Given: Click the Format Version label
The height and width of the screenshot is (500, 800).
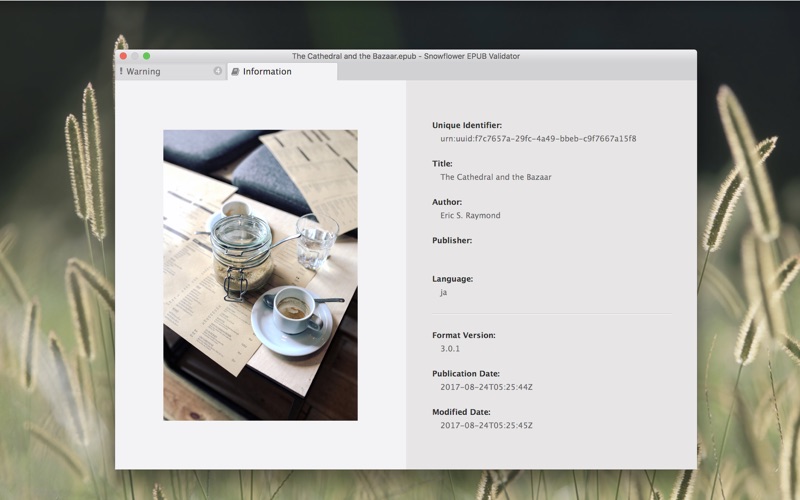Looking at the screenshot, I should [464, 335].
